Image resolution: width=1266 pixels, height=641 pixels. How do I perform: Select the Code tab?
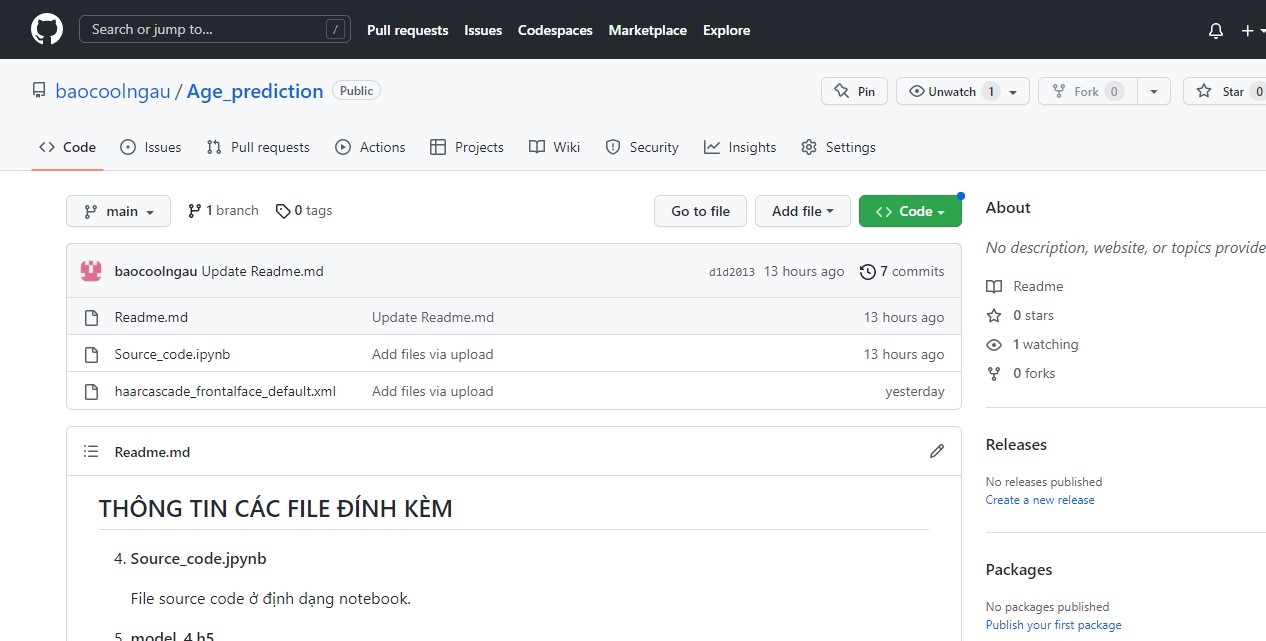(x=68, y=147)
